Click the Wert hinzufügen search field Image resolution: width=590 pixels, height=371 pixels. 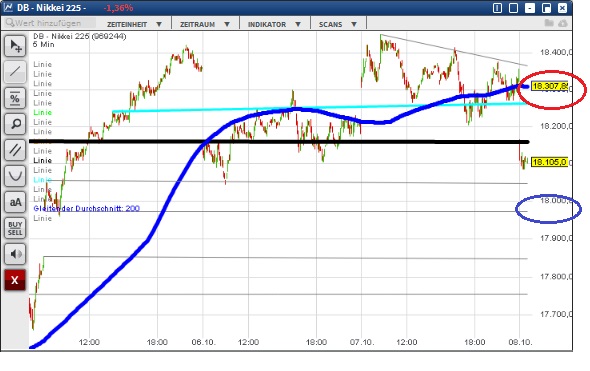coord(50,23)
